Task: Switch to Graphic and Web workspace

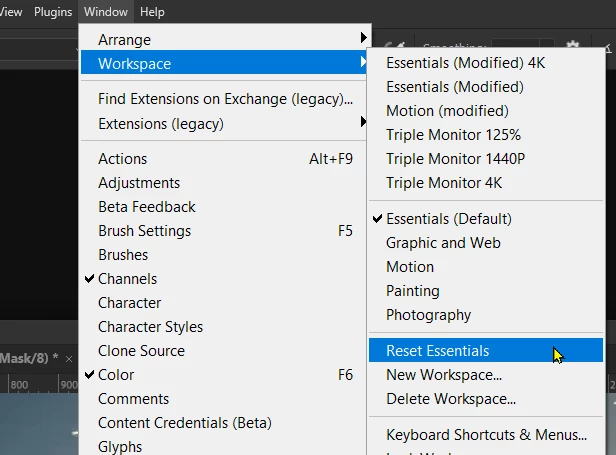Action: pos(486,243)
